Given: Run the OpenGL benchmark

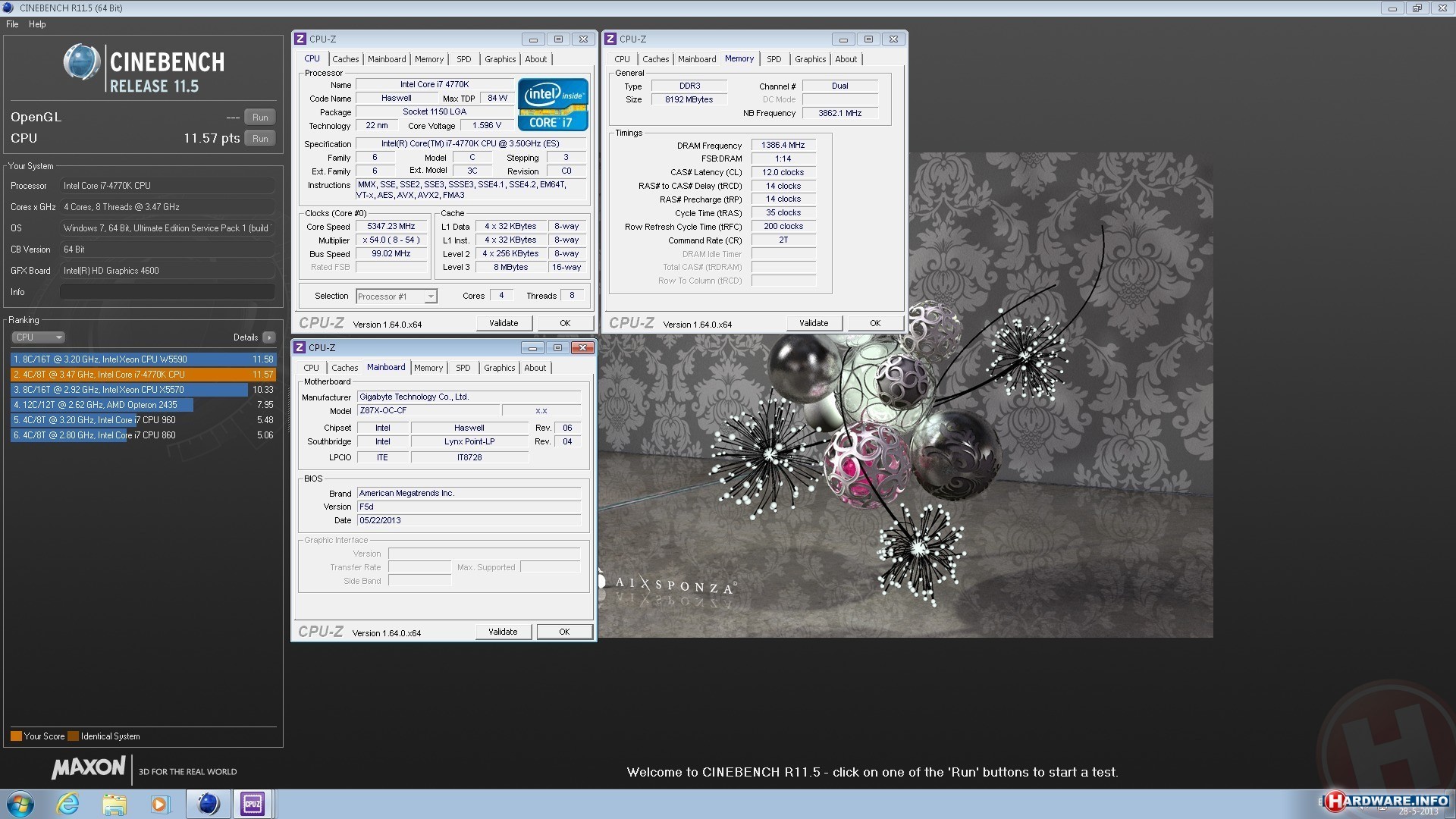Looking at the screenshot, I should (x=259, y=118).
